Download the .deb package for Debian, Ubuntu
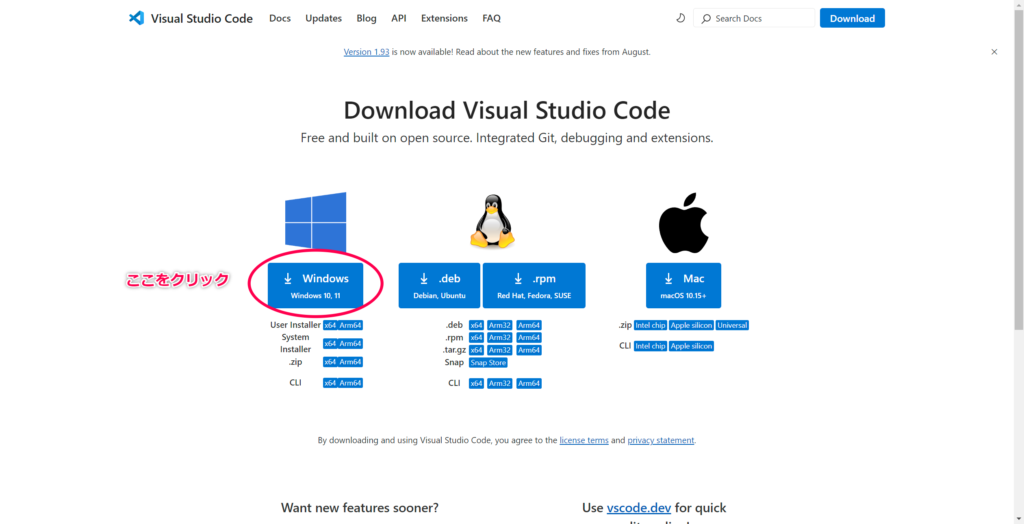1024x524 pixels. coord(439,286)
